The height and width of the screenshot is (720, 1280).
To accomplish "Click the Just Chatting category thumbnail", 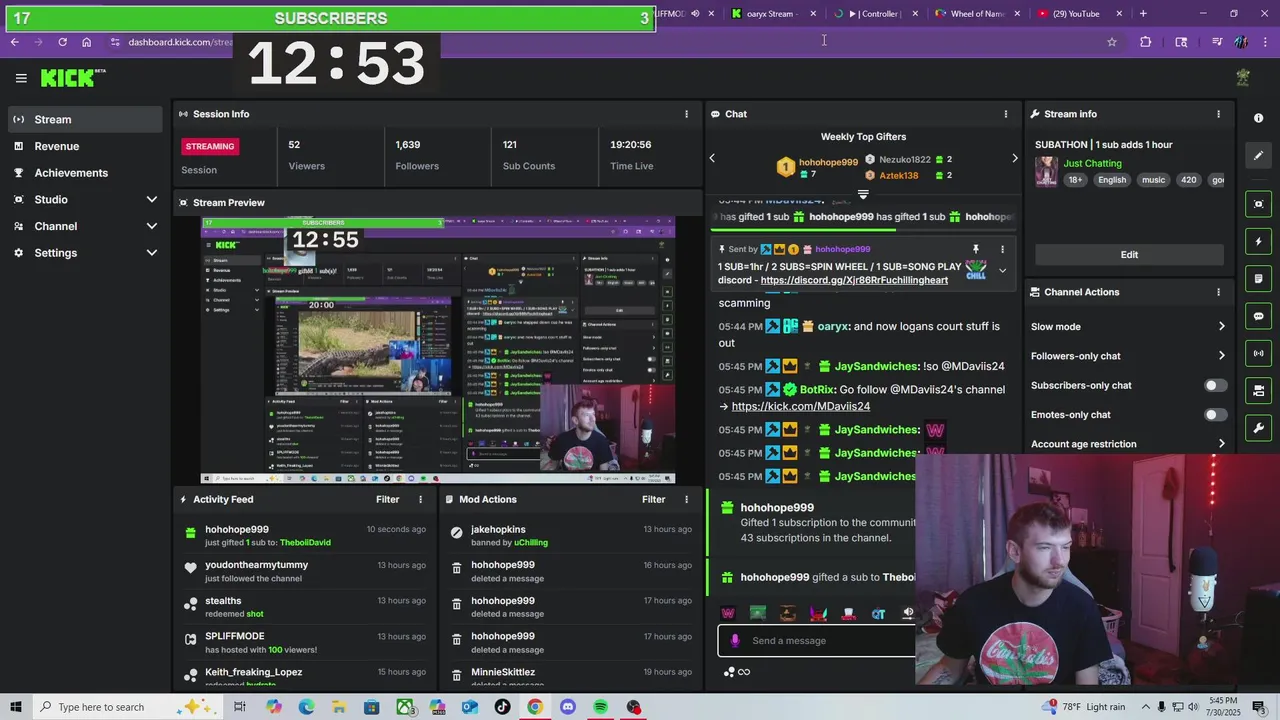I will (x=1046, y=171).
